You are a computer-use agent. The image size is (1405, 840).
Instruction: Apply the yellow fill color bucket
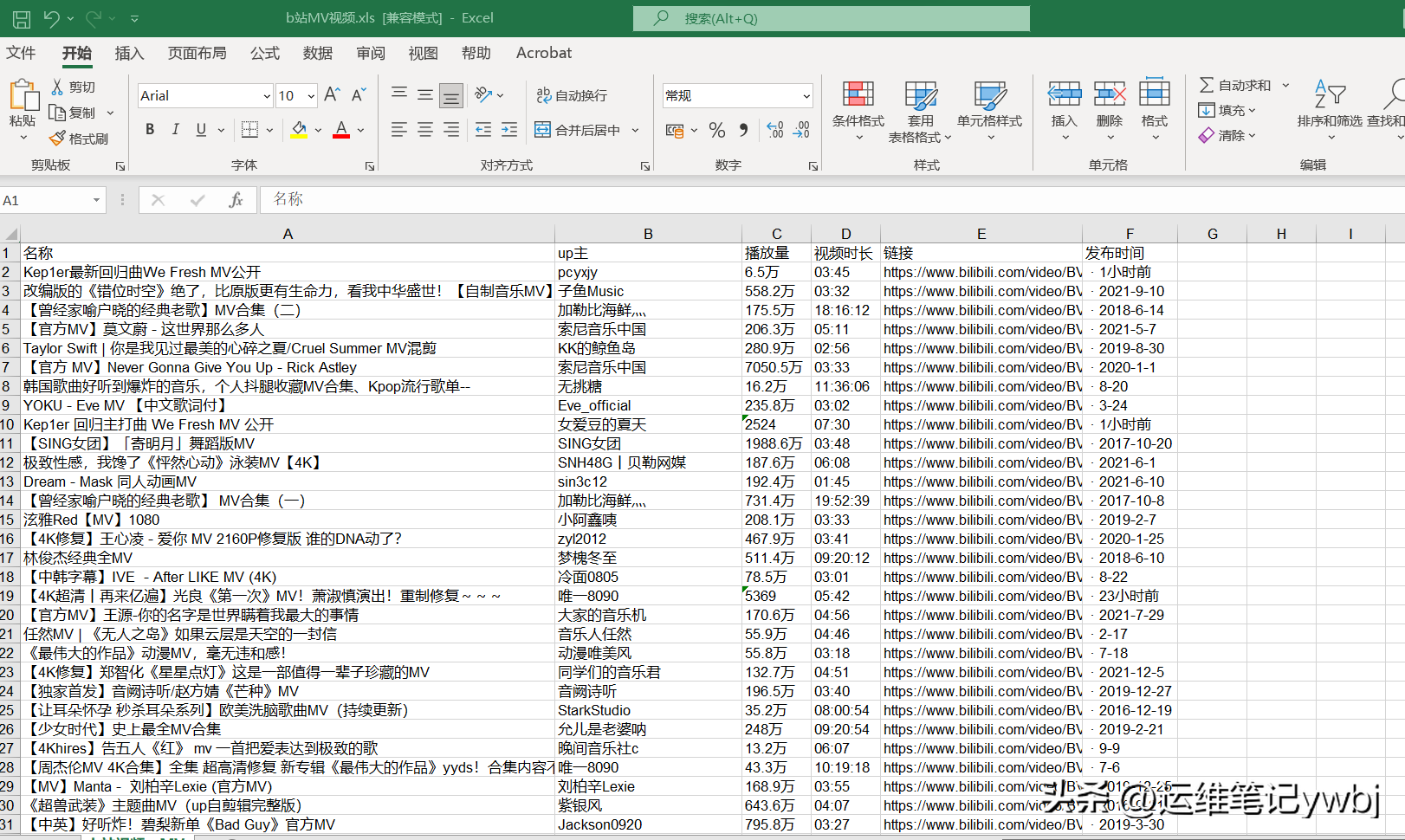299,130
